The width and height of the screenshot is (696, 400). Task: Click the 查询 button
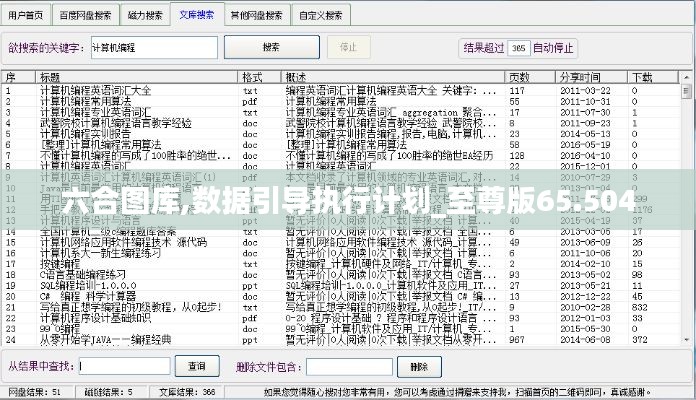tap(197, 366)
